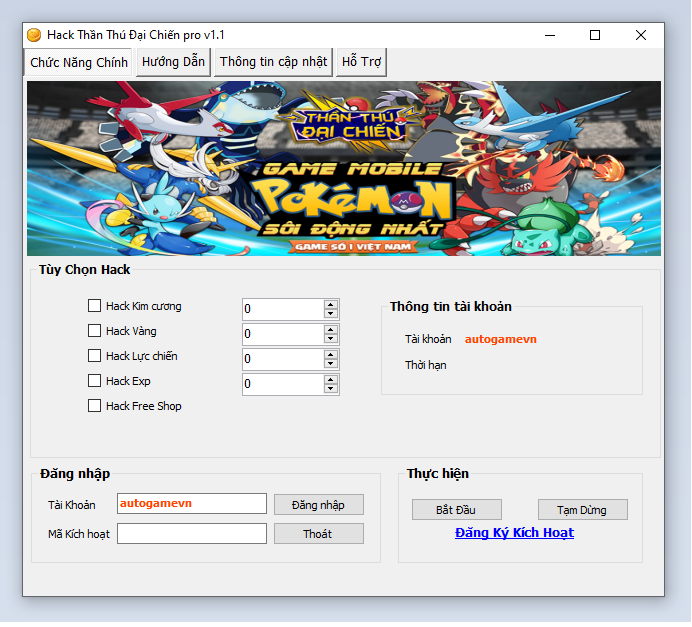Toggle the Hack Lực chiến checkbox

pos(95,356)
